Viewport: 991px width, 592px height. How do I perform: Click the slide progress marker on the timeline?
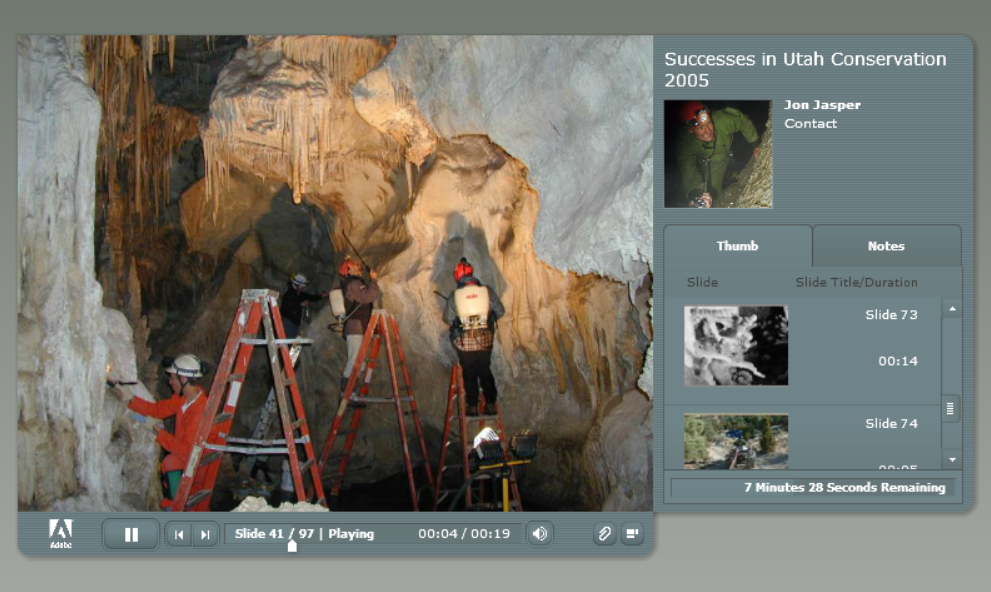(292, 545)
